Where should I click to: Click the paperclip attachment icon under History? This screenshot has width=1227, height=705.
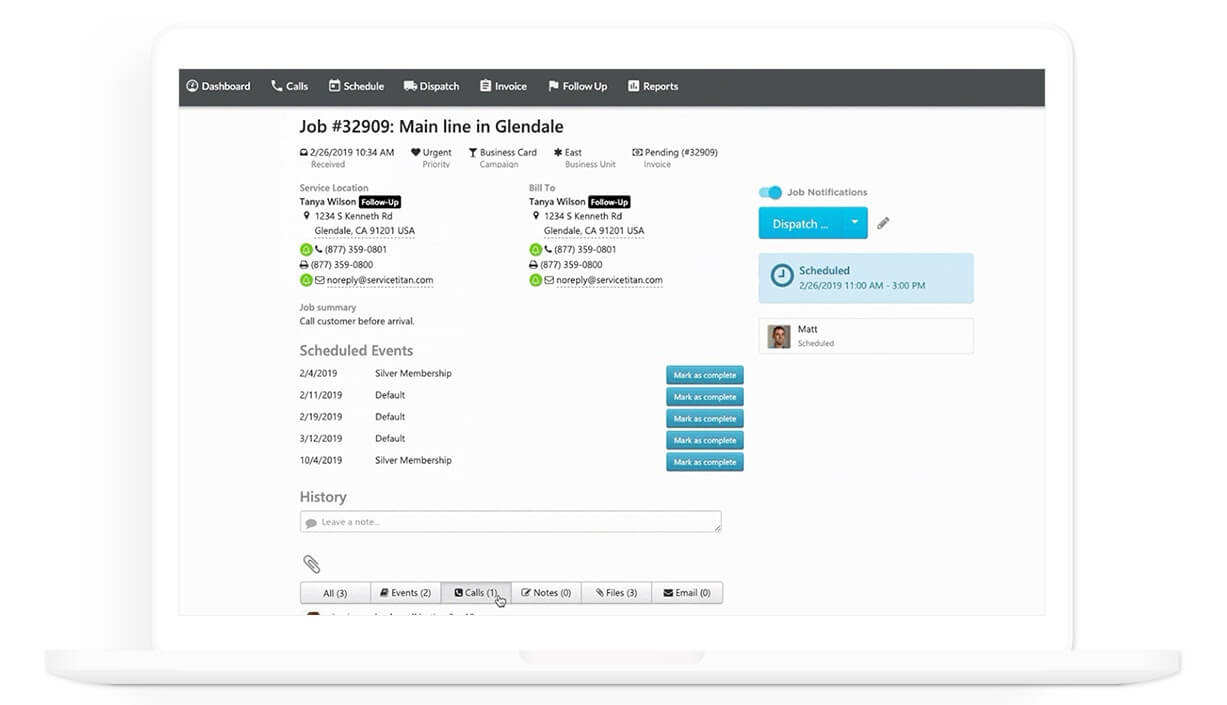[311, 564]
